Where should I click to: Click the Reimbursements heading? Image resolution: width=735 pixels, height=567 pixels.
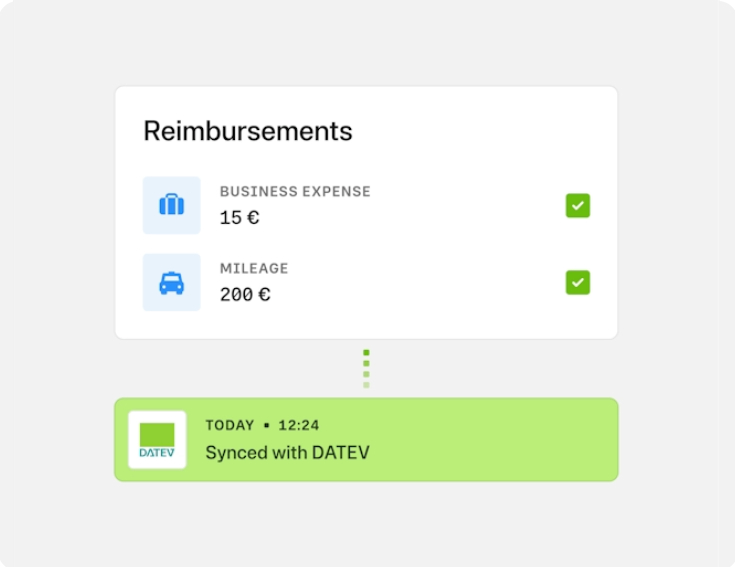tap(248, 131)
